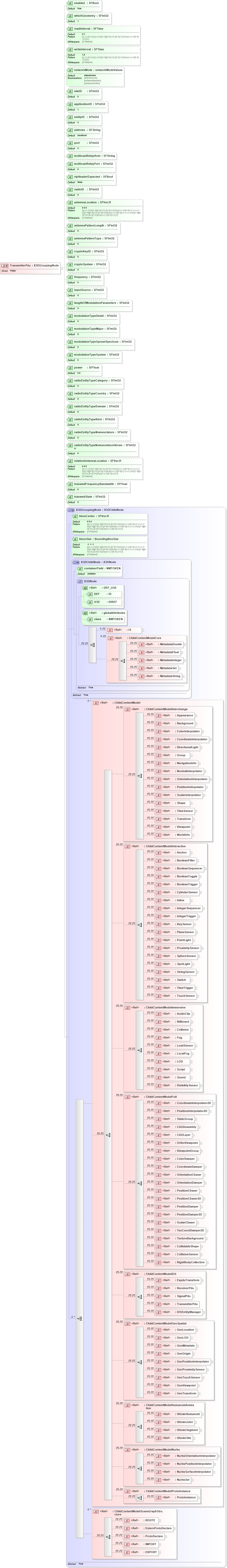This screenshot has height=1568, width=227.
Task: Select the VisibilitySensor reference
Action: click(x=177, y=1085)
